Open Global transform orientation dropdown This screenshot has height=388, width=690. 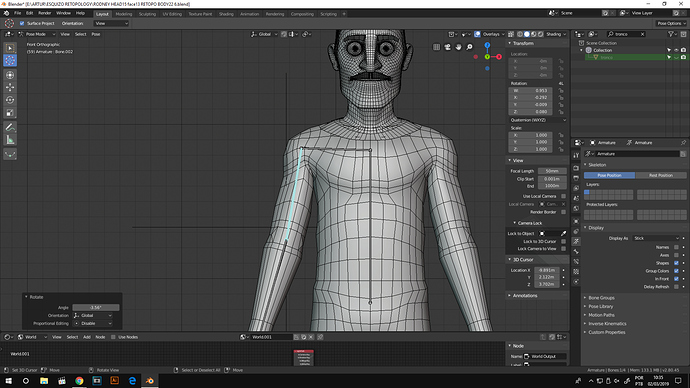tap(264, 34)
